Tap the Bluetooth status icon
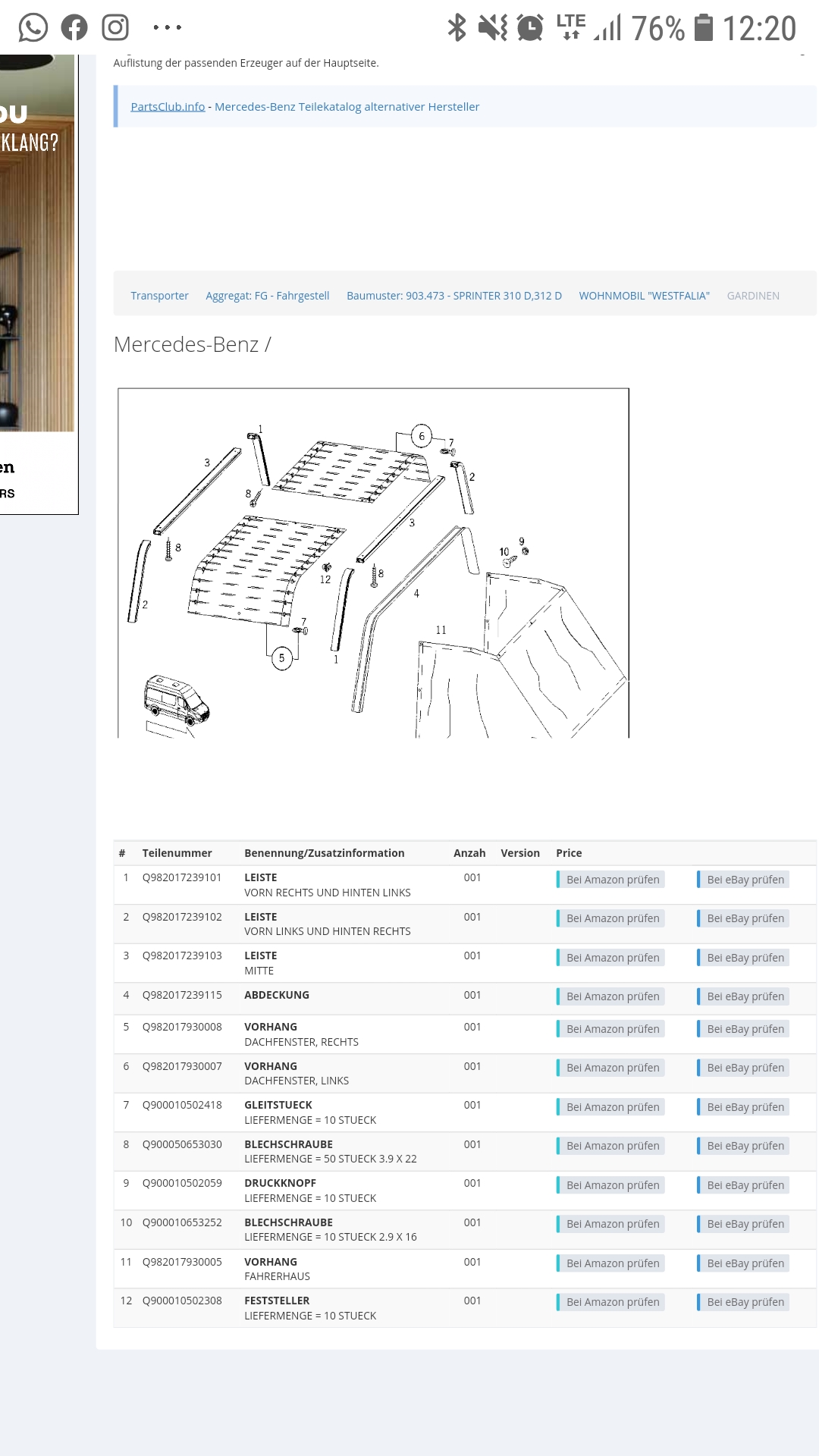 tap(457, 28)
